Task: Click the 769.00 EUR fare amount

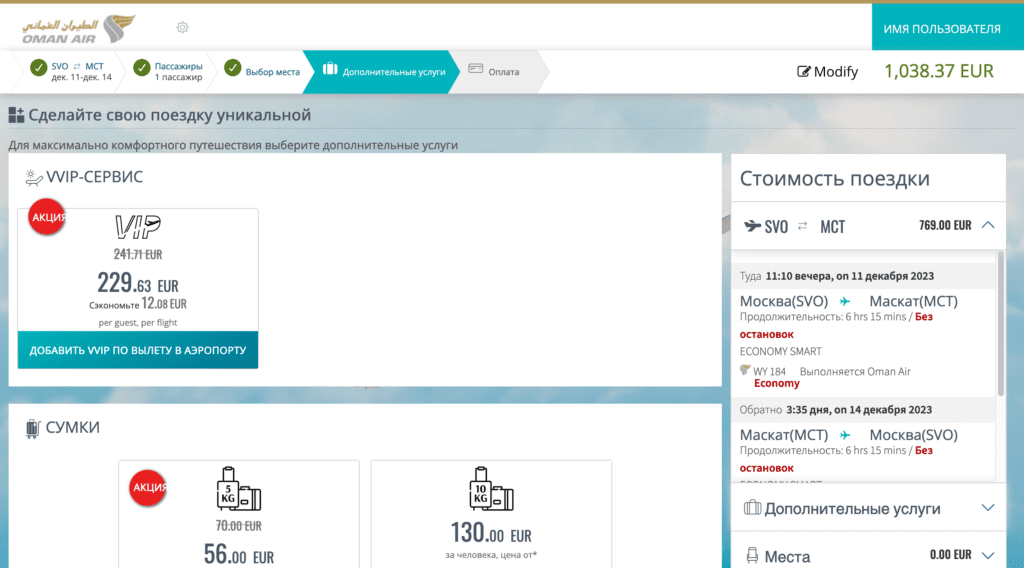Action: [x=945, y=225]
